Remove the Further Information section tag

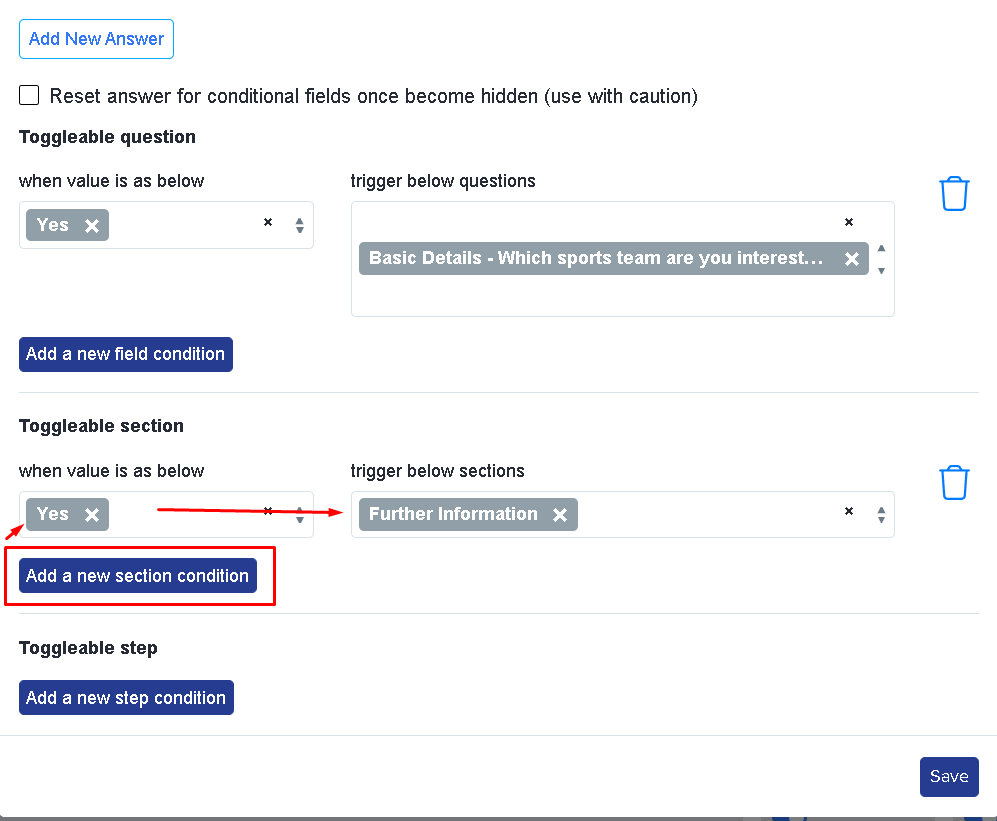click(560, 514)
